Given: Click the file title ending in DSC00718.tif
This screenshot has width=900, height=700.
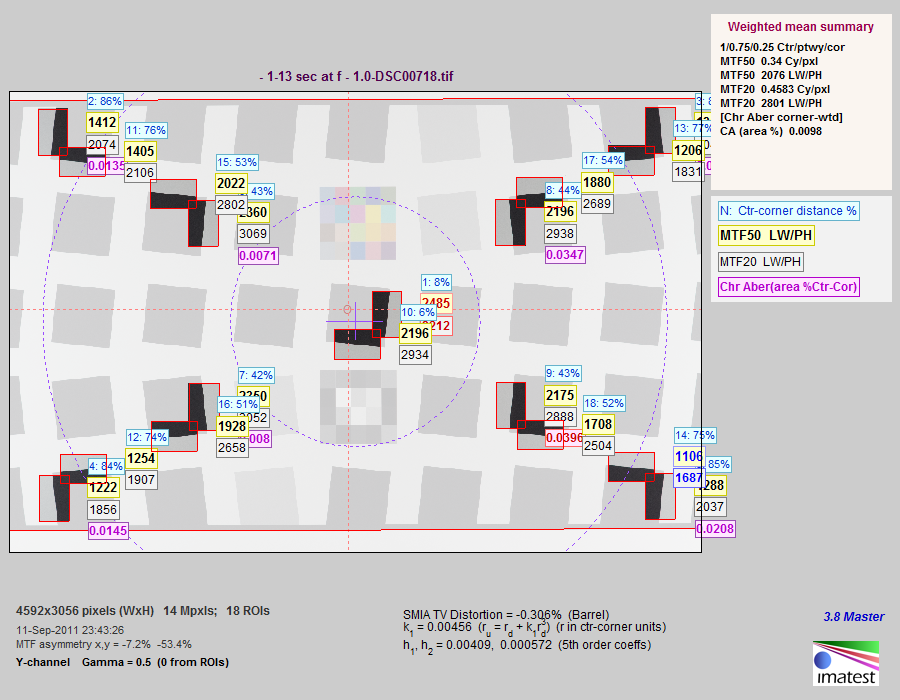Looking at the screenshot, I should tap(356, 76).
